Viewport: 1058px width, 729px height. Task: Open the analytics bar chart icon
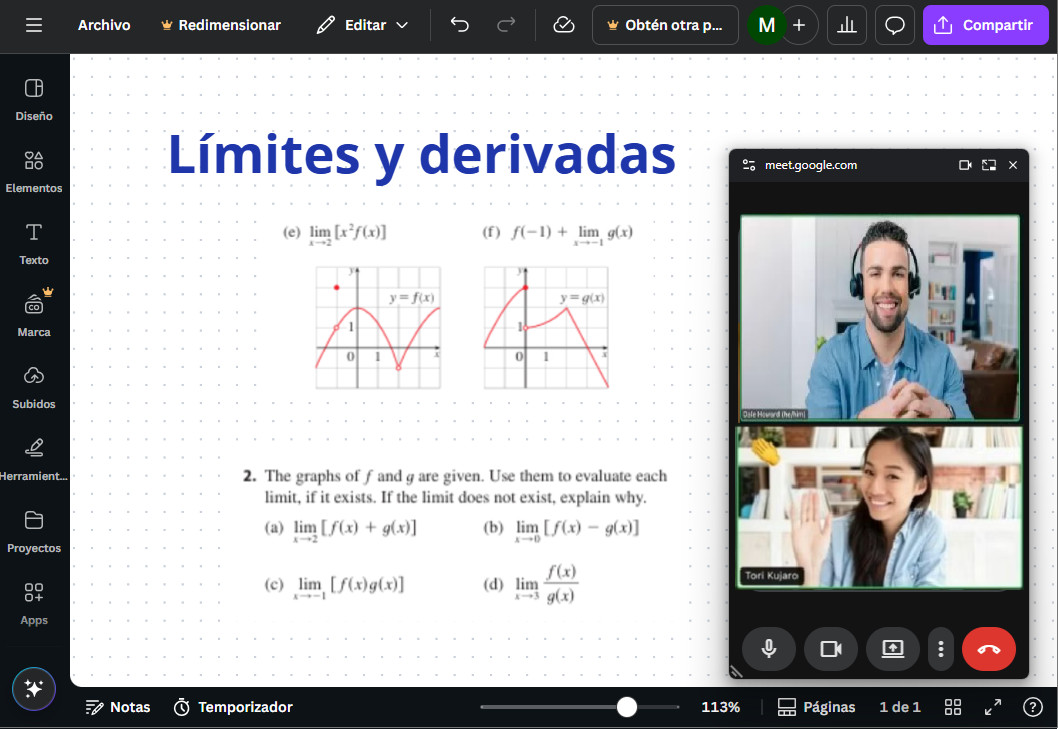pyautogui.click(x=847, y=25)
